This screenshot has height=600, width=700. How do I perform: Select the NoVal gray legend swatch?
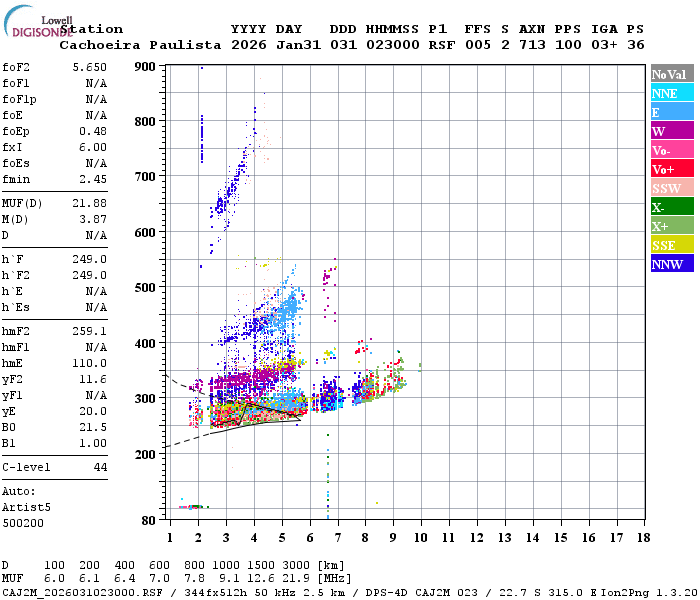click(672, 74)
